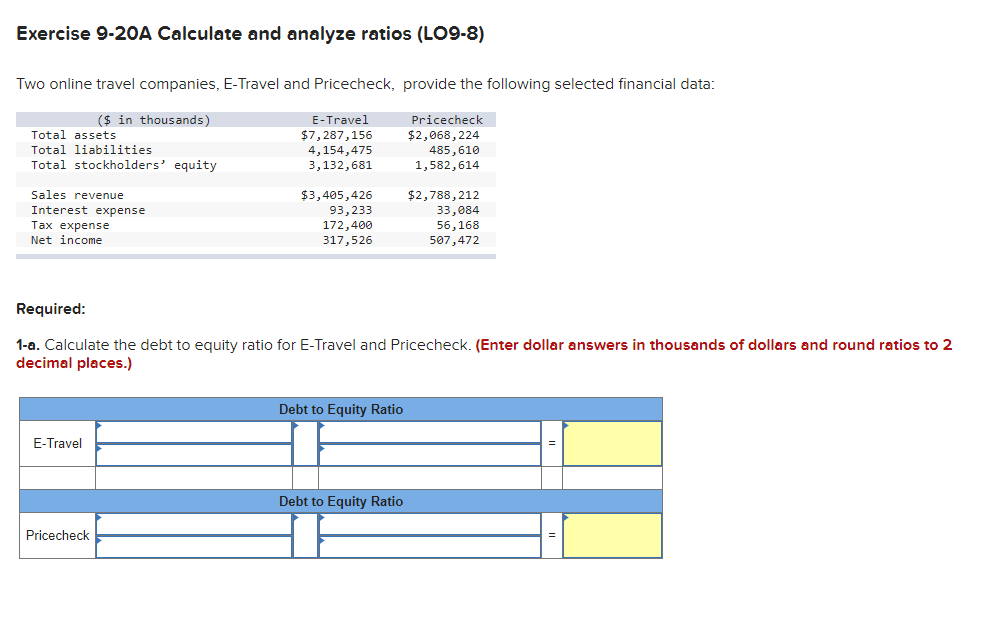This screenshot has width=1004, height=619.
Task: Click the Interest expense row label
Action: point(88,210)
